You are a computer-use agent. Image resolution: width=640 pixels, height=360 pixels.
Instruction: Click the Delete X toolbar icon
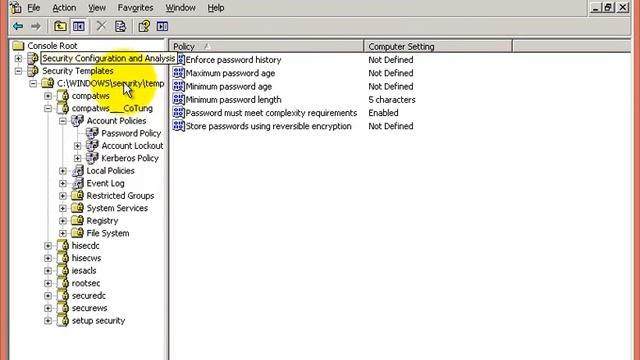coord(101,27)
